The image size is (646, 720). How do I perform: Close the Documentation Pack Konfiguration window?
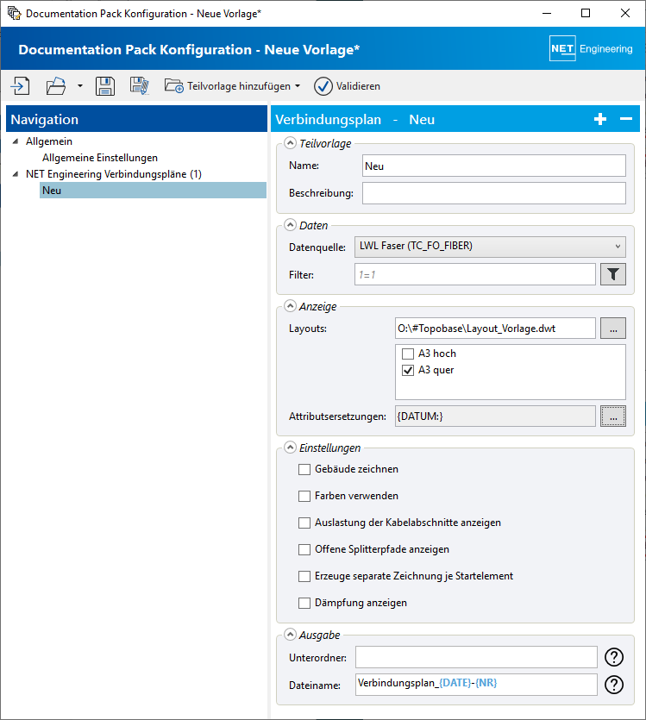[x=625, y=13]
